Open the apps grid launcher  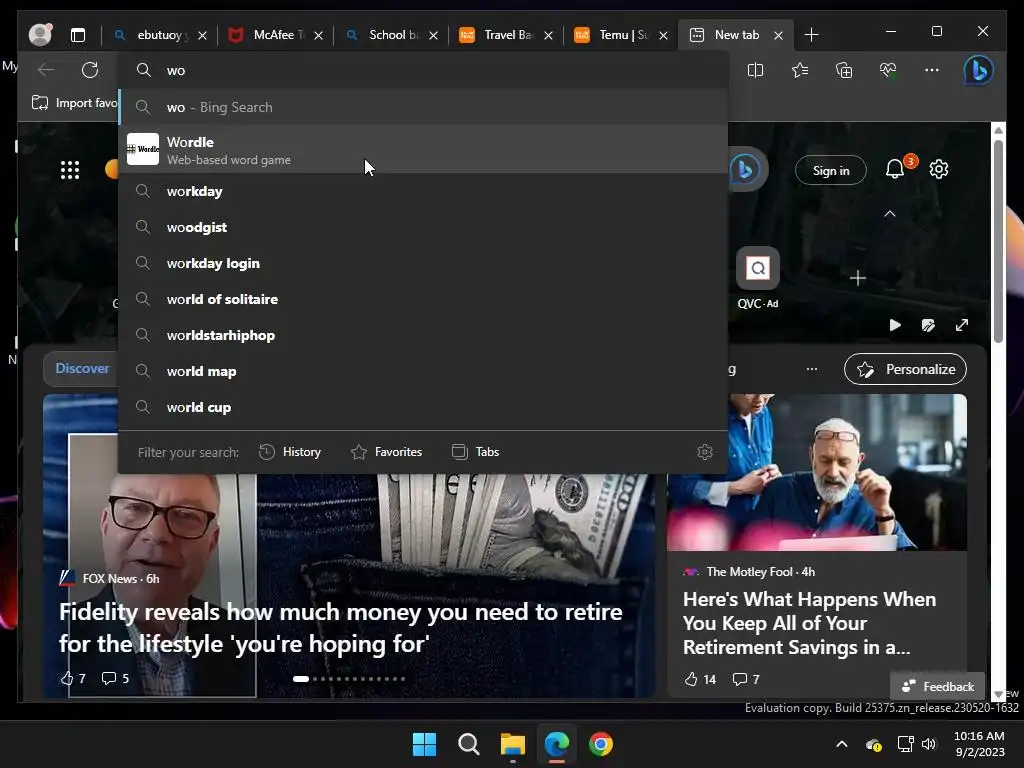coord(70,170)
